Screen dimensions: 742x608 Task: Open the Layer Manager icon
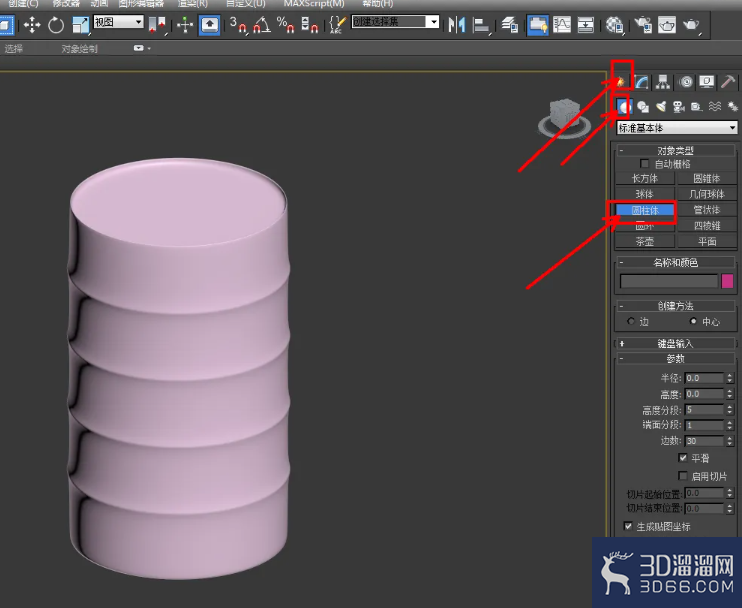tap(510, 25)
